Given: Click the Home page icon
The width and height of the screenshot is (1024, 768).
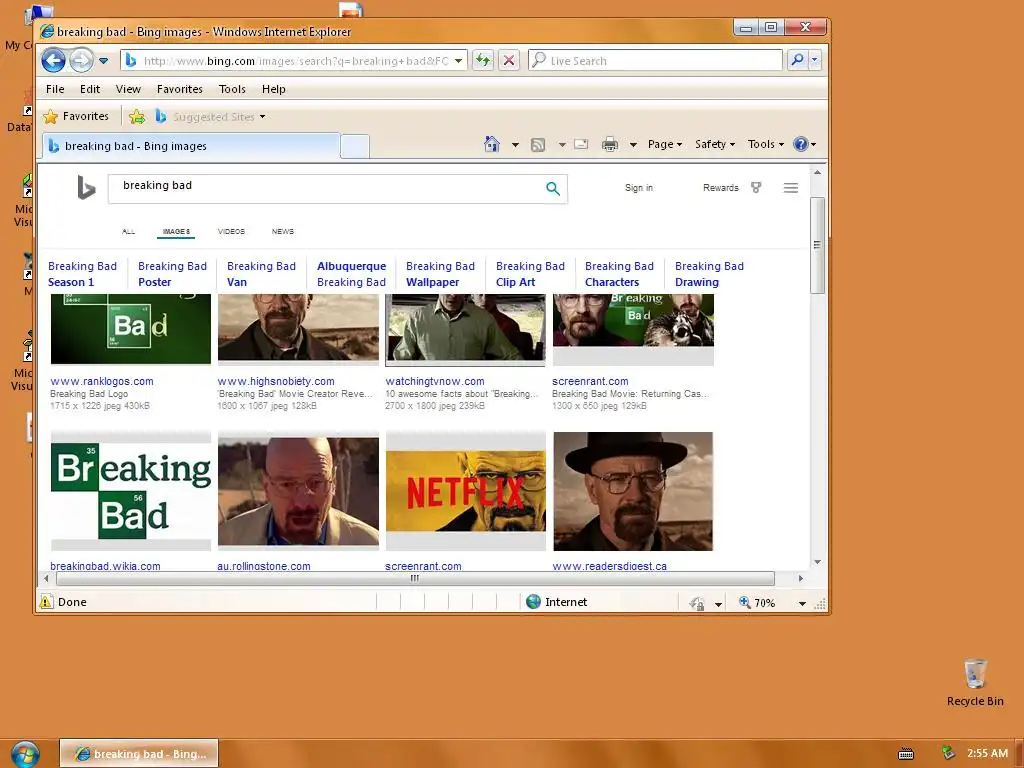Looking at the screenshot, I should [x=492, y=144].
